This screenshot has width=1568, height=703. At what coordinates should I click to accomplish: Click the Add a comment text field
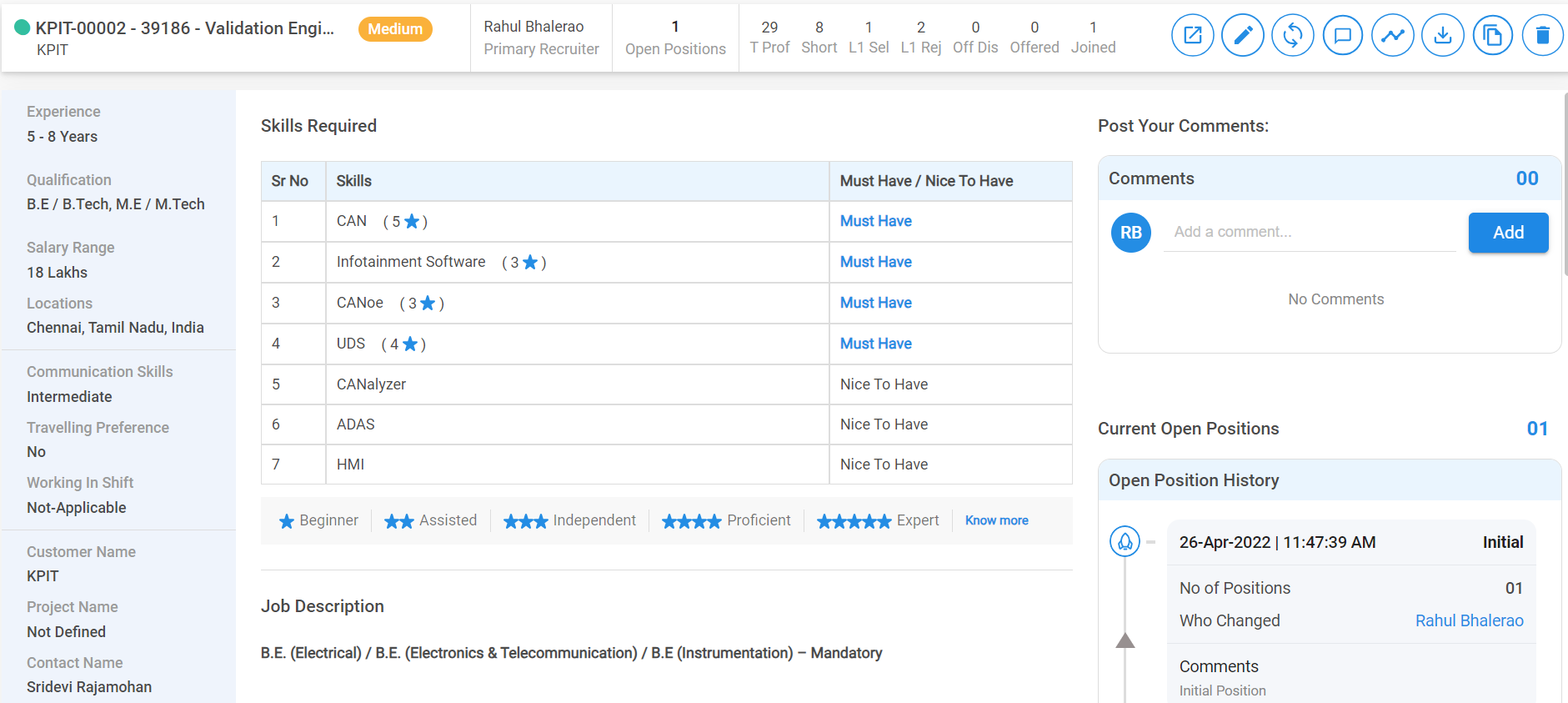[x=1309, y=232]
